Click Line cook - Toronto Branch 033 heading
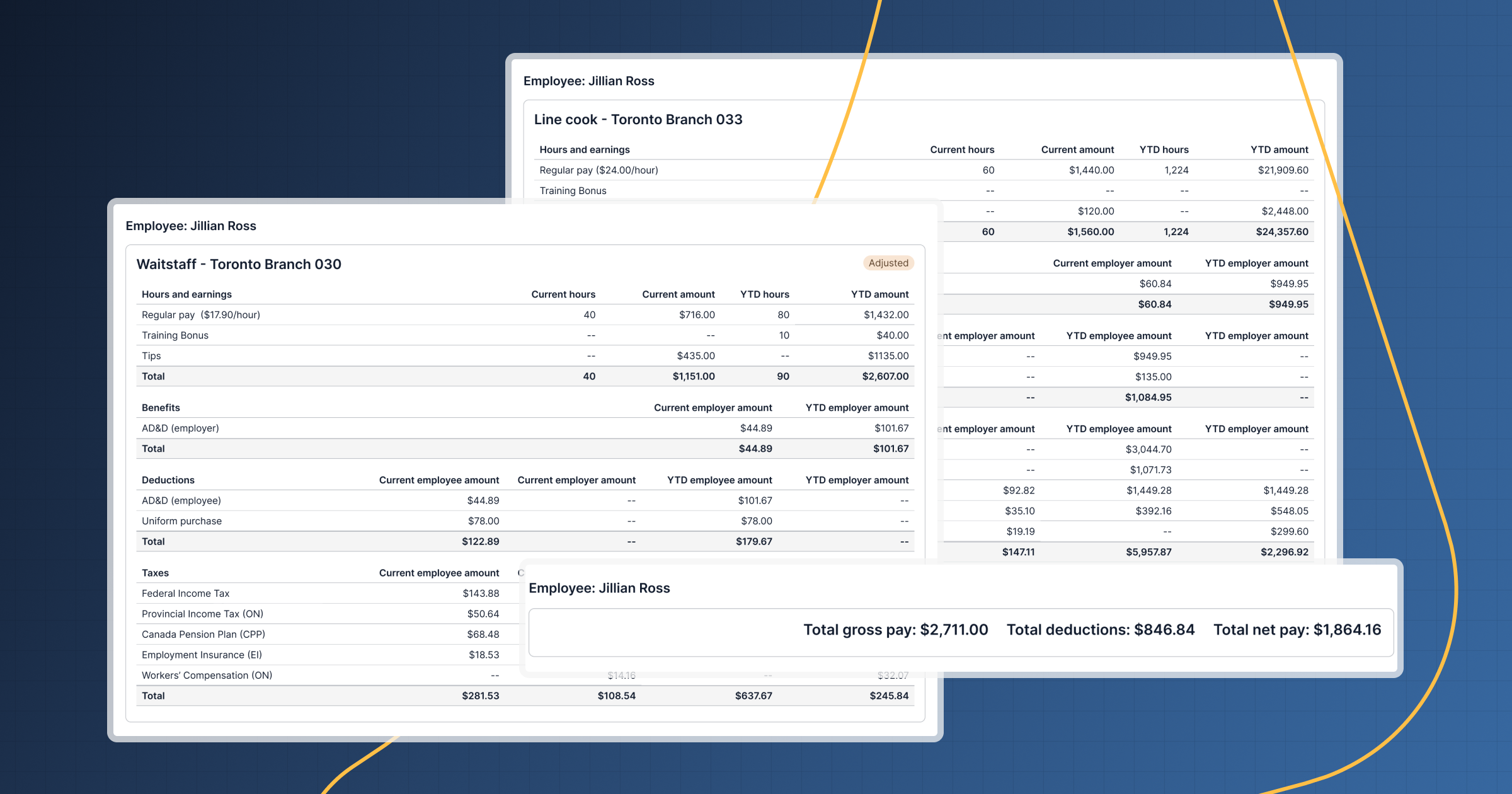Screen dimensions: 1512x794 [x=638, y=120]
